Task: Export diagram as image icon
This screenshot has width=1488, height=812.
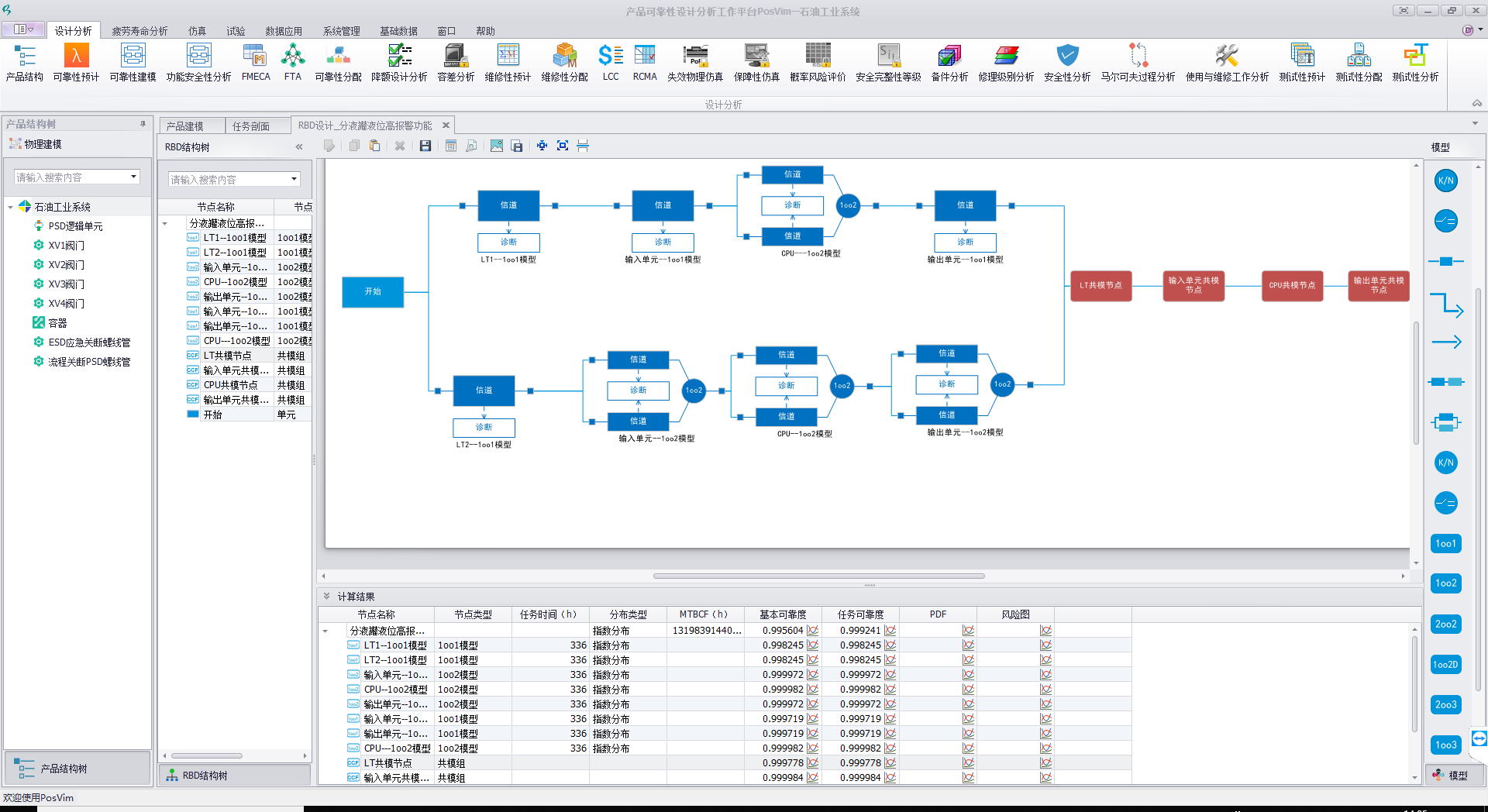Action: (497, 146)
